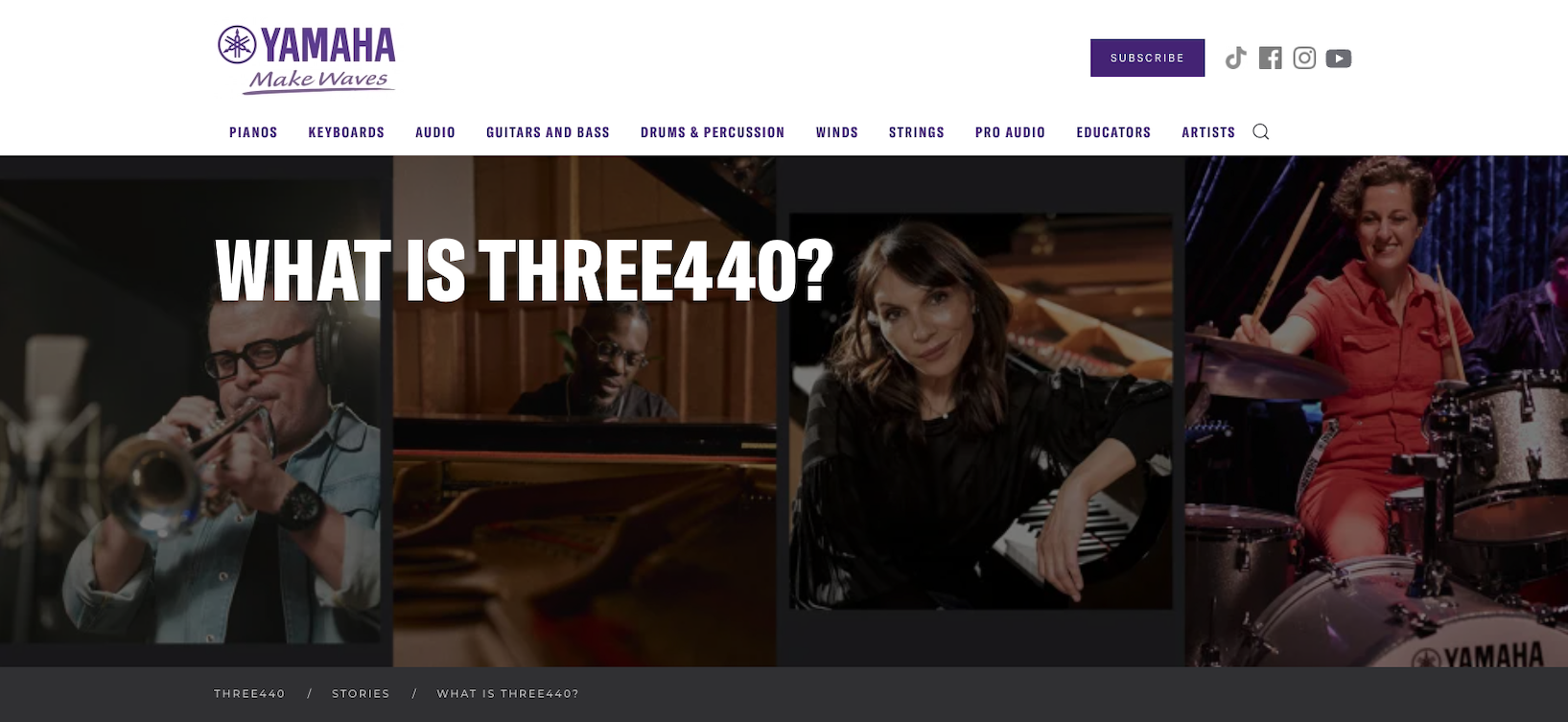Select the Audio navigation item
The width and height of the screenshot is (1568, 722).
click(435, 132)
